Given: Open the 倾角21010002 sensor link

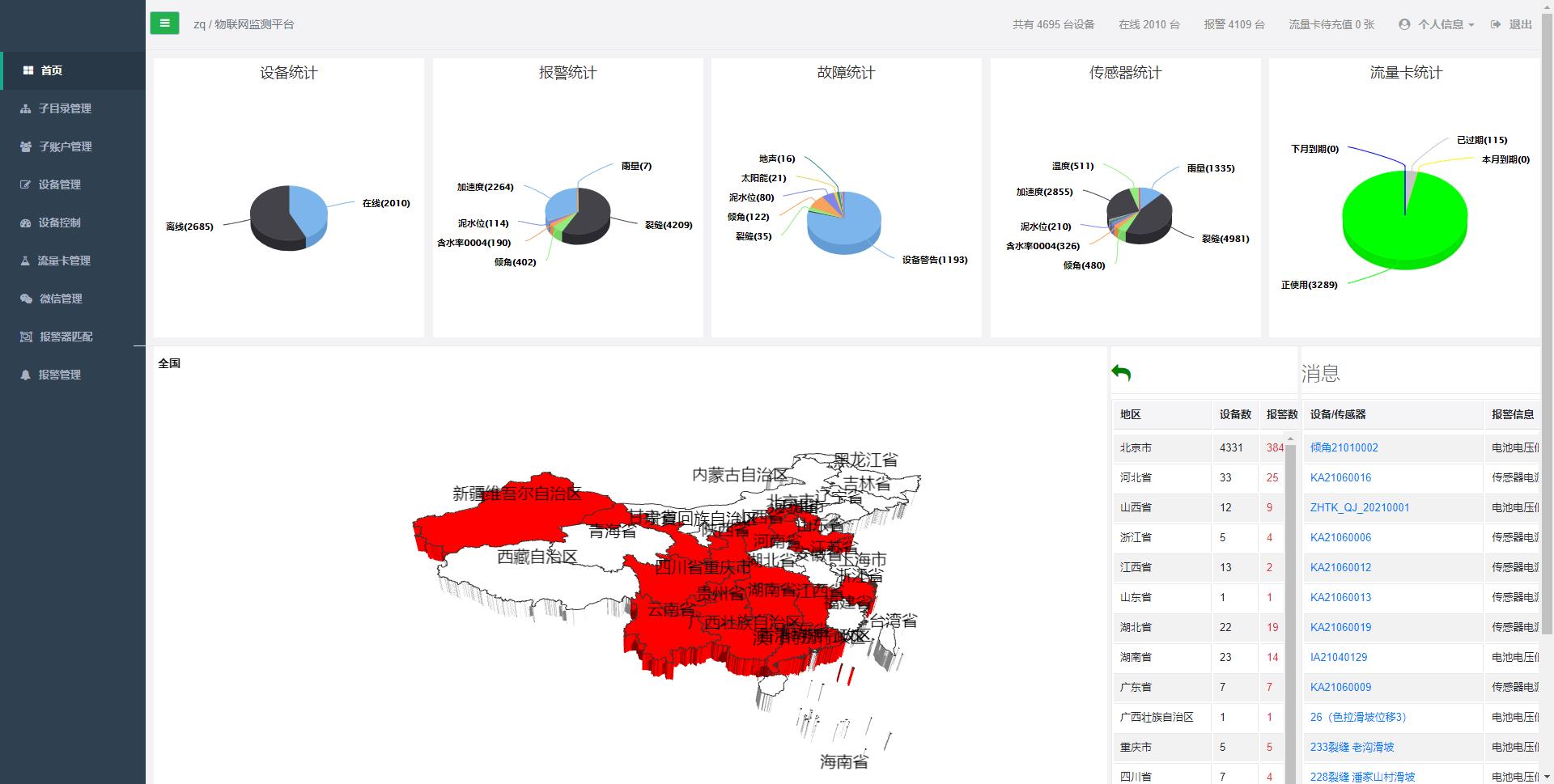Looking at the screenshot, I should (1344, 447).
